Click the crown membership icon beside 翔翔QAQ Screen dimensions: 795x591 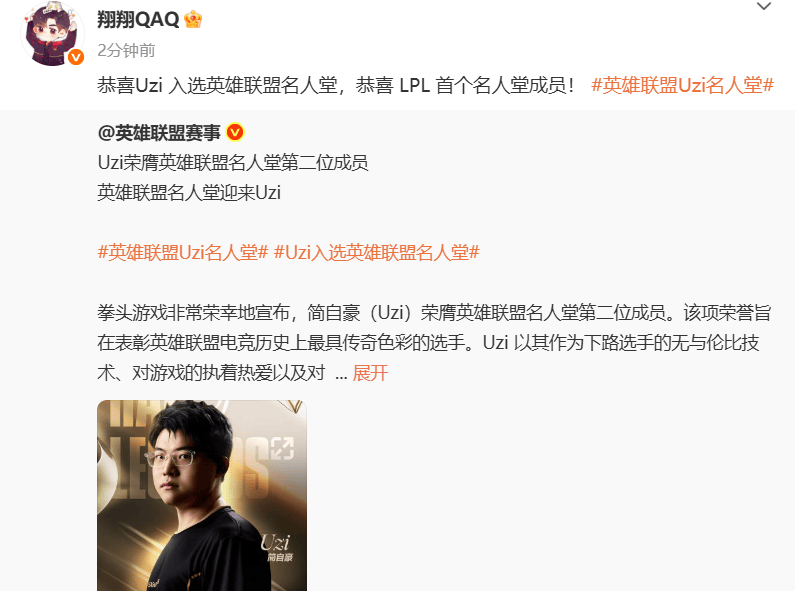coord(193,20)
